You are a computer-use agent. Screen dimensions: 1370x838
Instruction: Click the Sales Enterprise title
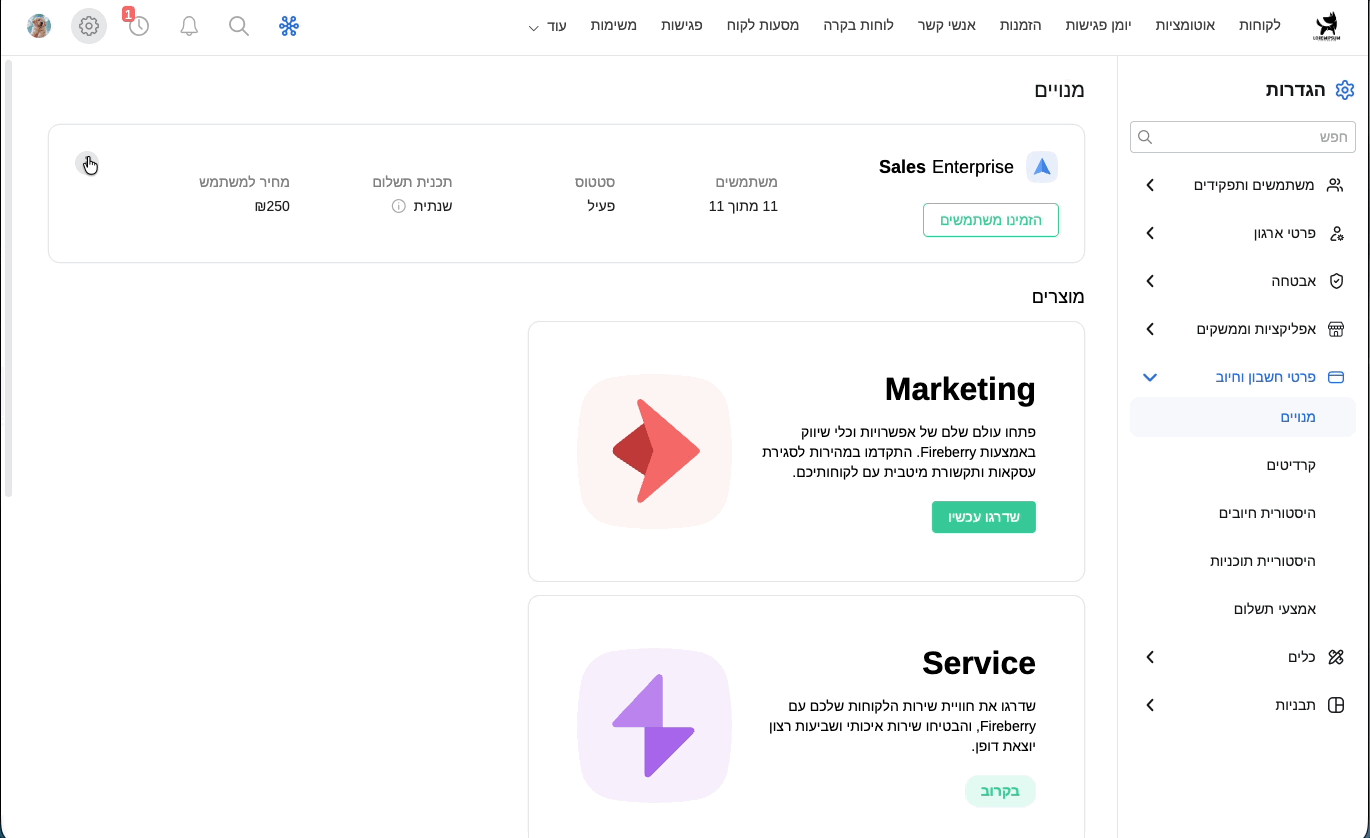click(946, 167)
